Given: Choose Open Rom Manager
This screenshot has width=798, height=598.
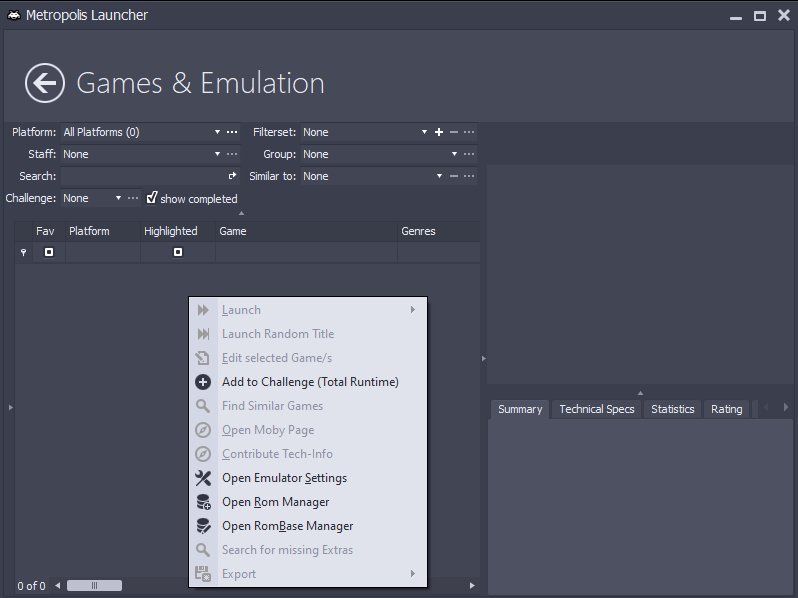Looking at the screenshot, I should pyautogui.click(x=308, y=502).
